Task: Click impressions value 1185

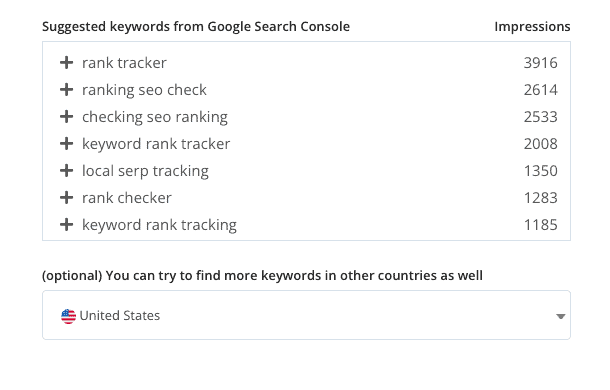Action: (x=540, y=225)
